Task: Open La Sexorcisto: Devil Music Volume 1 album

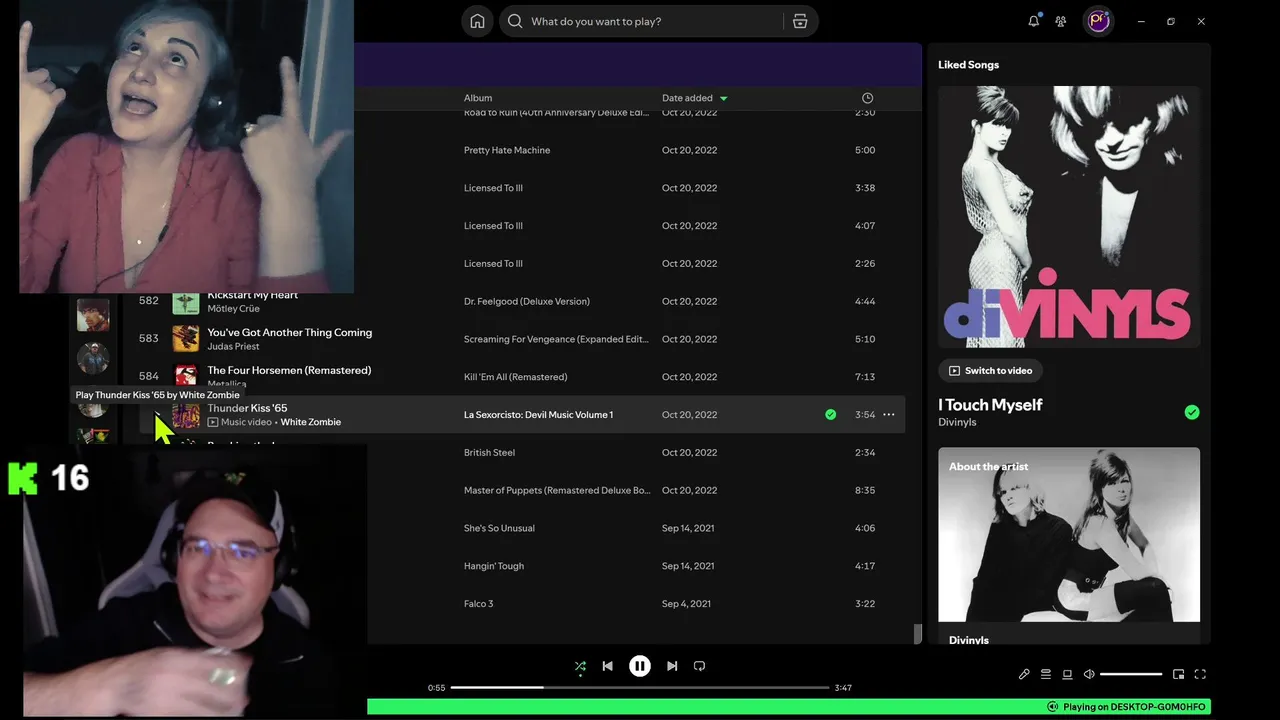Action: coord(538,415)
